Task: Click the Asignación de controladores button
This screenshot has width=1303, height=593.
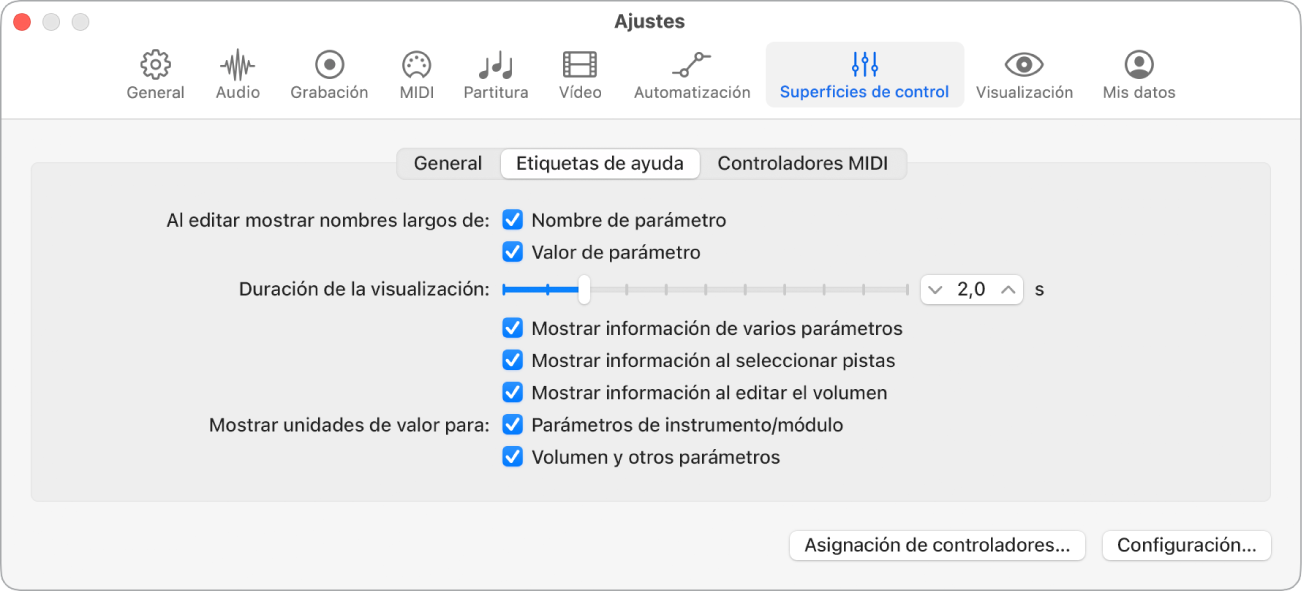Action: pyautogui.click(x=937, y=546)
